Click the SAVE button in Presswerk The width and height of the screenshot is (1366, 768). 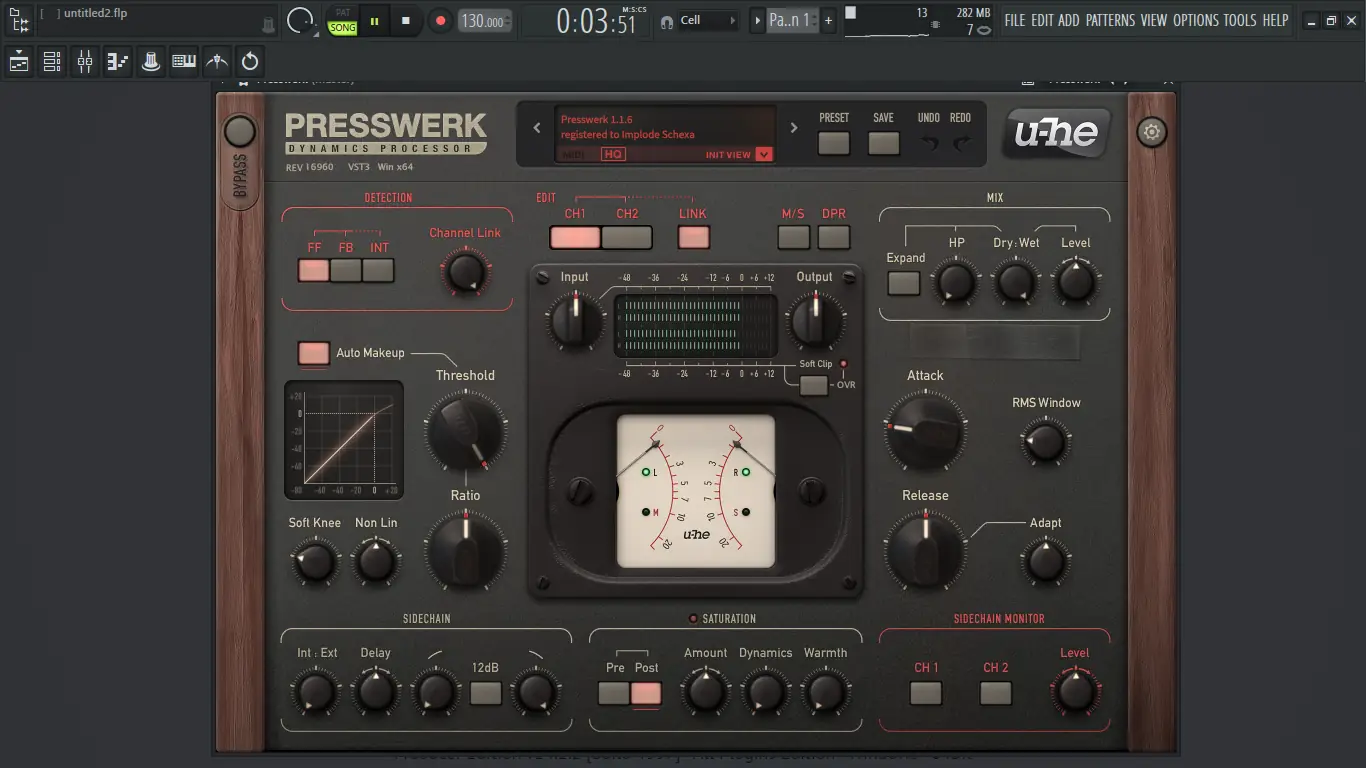click(x=883, y=143)
